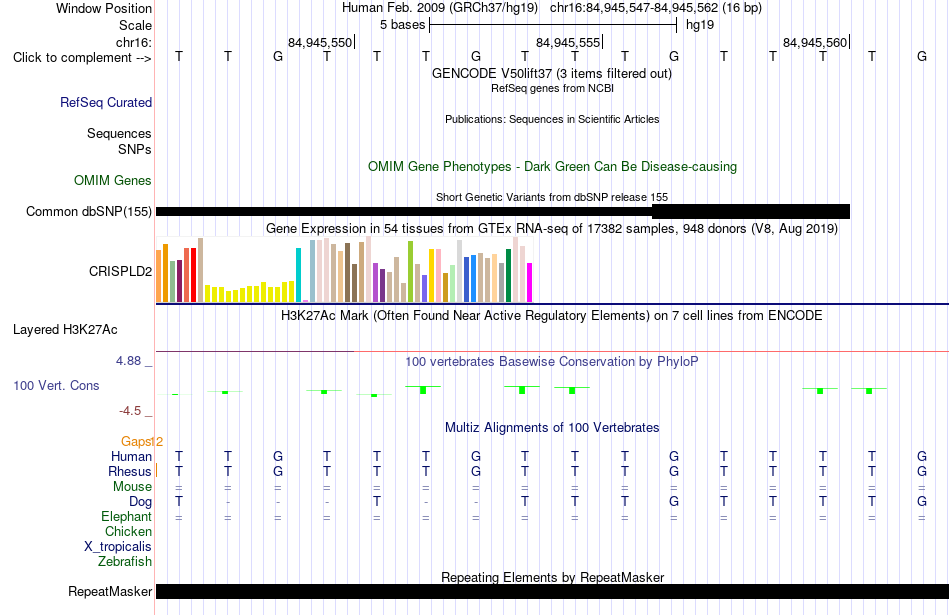Image resolution: width=950 pixels, height=615 pixels.
Task: Click the '5 bases' scale label
Action: 403,25
